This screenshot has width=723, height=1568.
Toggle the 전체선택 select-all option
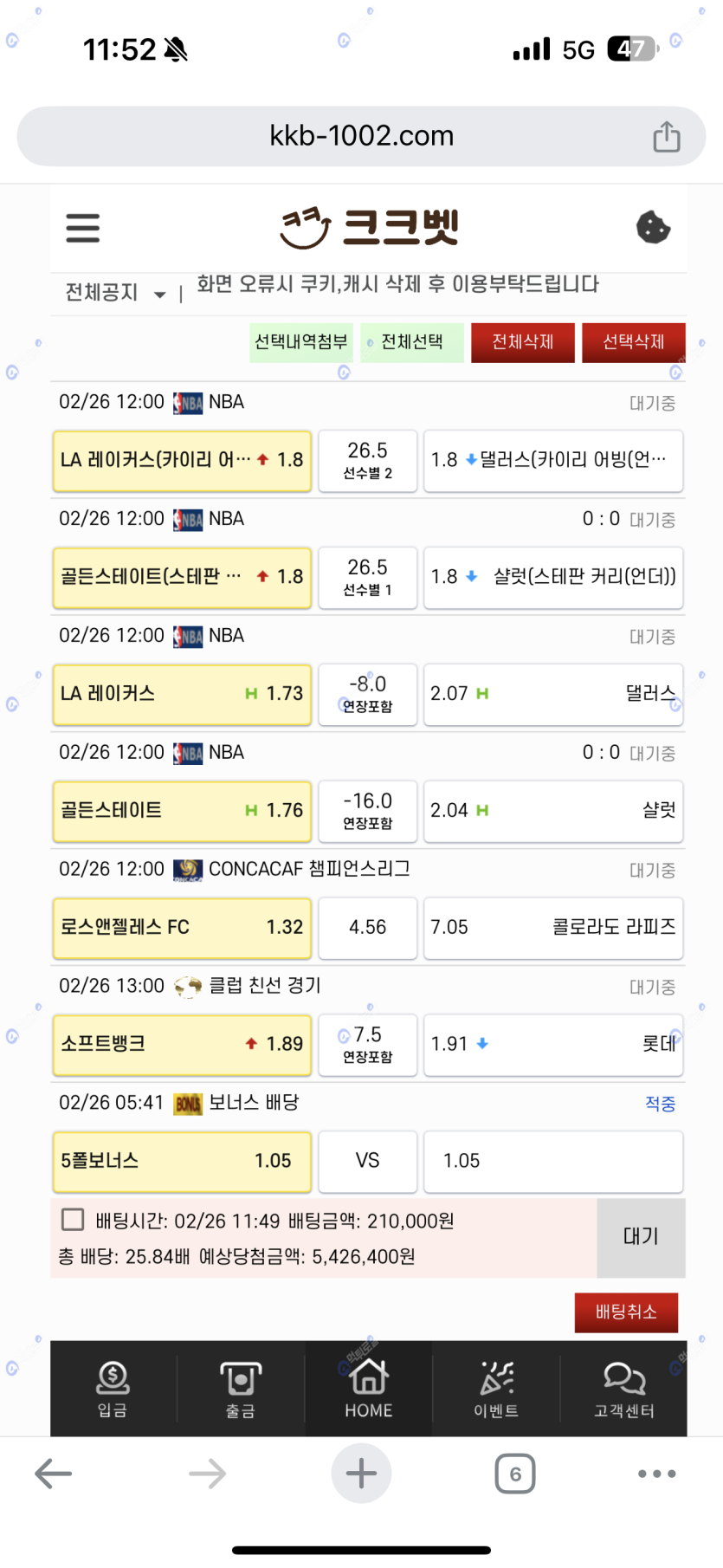tap(411, 342)
